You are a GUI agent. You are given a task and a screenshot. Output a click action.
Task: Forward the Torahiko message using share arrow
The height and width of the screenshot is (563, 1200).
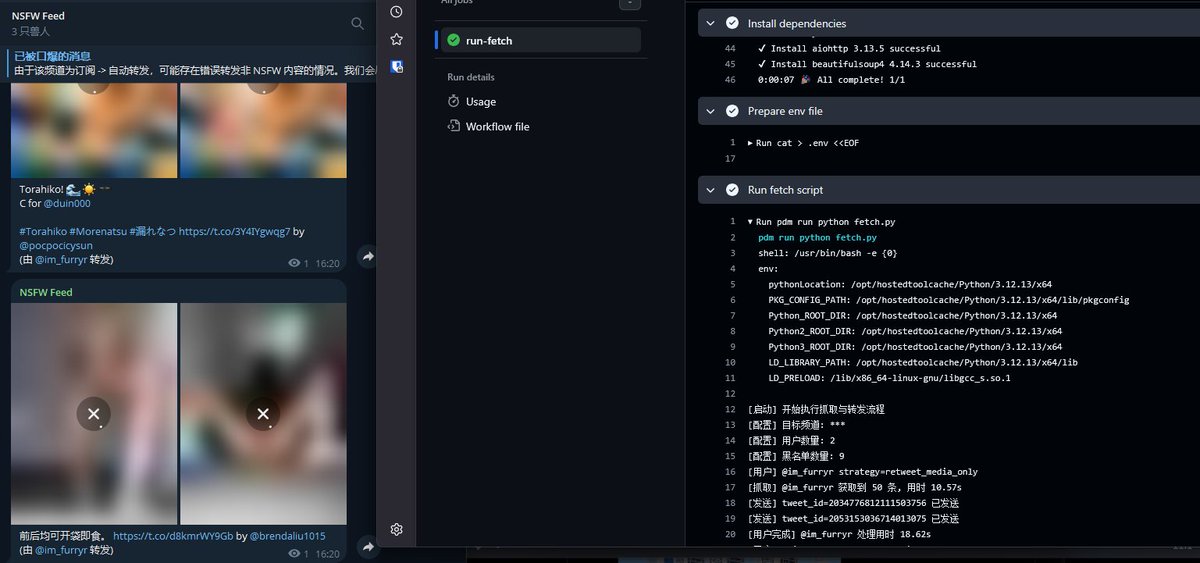pyautogui.click(x=367, y=257)
